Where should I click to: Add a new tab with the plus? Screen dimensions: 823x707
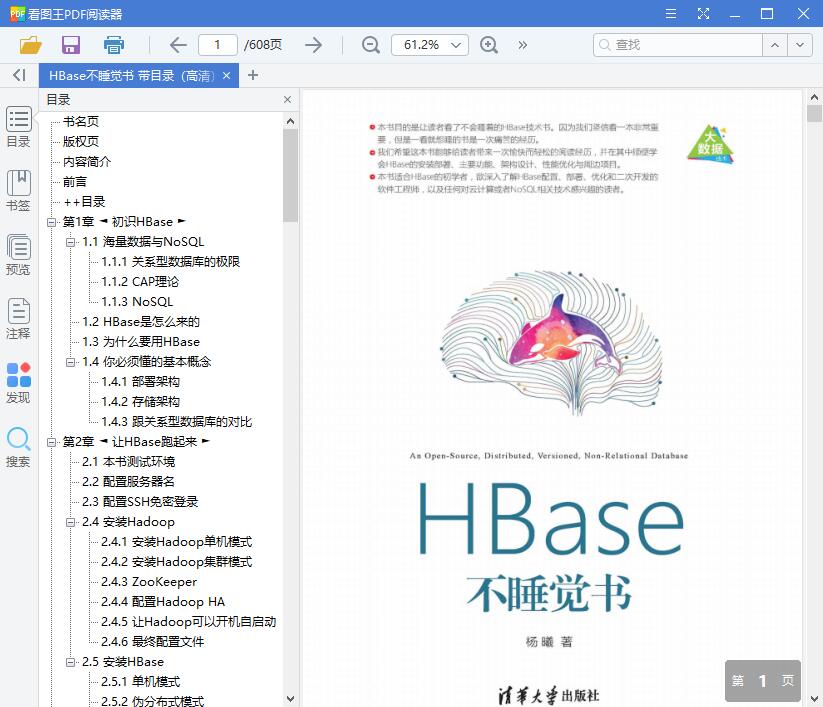(253, 76)
